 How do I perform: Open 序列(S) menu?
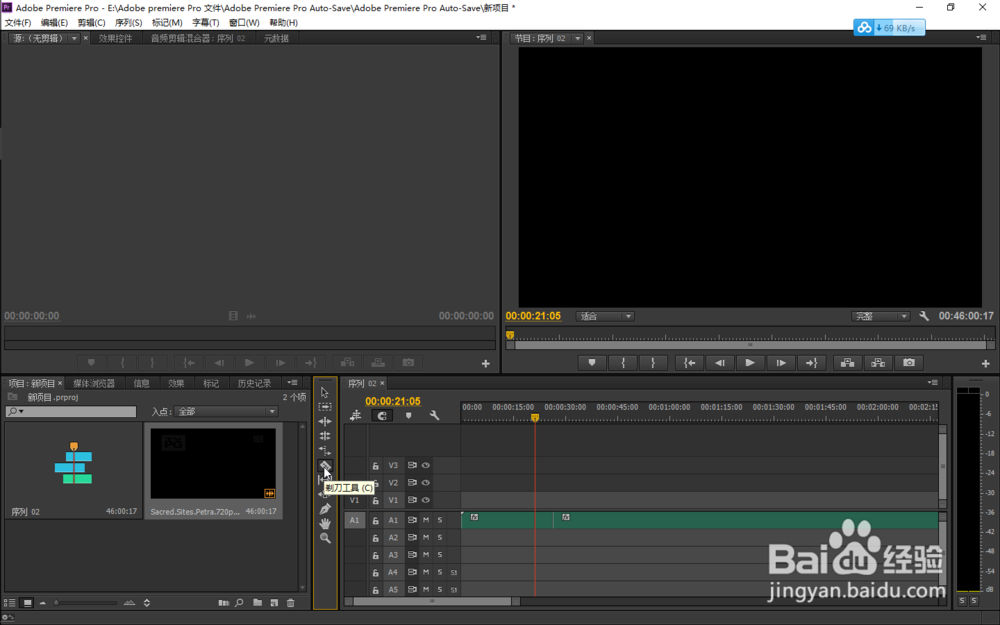(x=128, y=22)
